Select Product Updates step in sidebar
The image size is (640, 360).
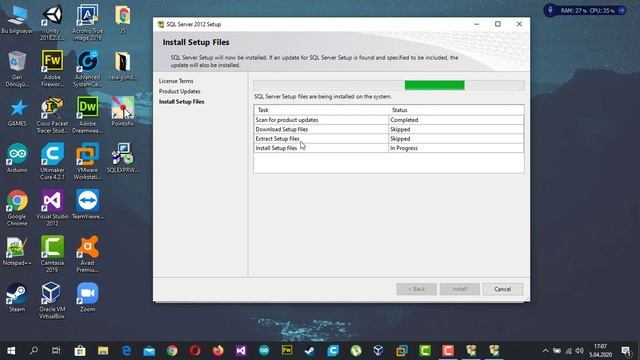click(x=180, y=91)
